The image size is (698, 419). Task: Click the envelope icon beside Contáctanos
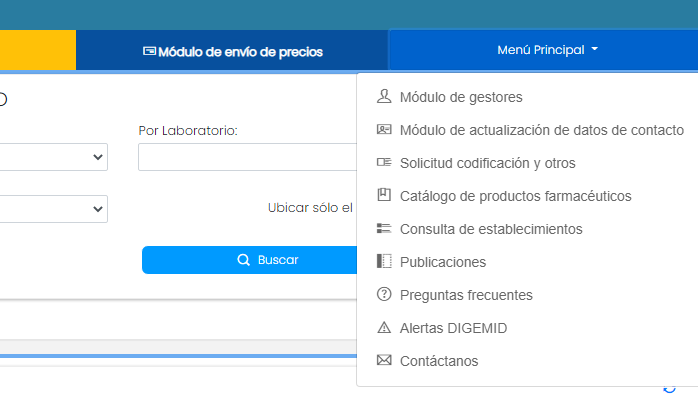tap(384, 360)
